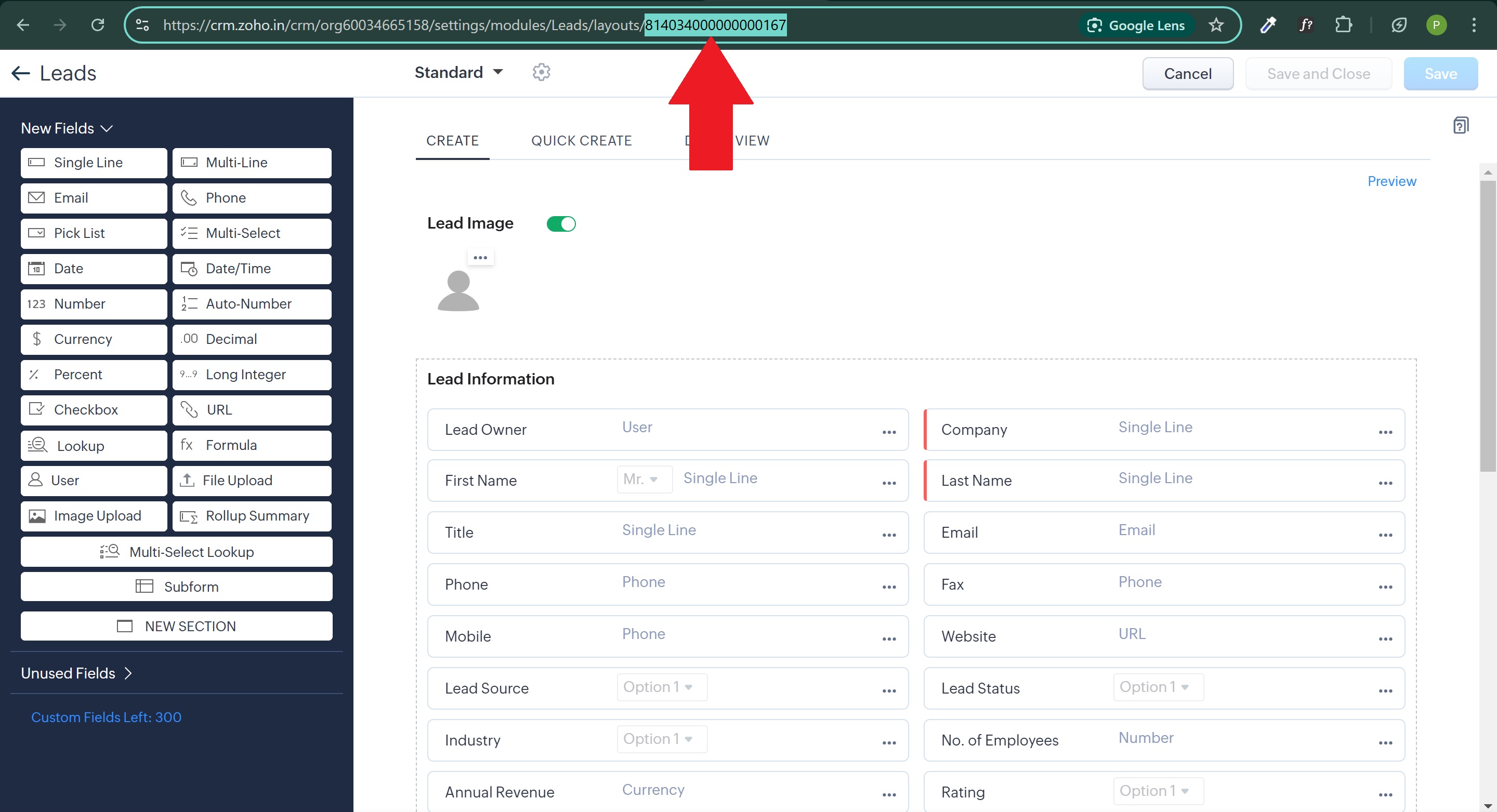Open the help document icon at right
The height and width of the screenshot is (812, 1497).
click(1461, 125)
